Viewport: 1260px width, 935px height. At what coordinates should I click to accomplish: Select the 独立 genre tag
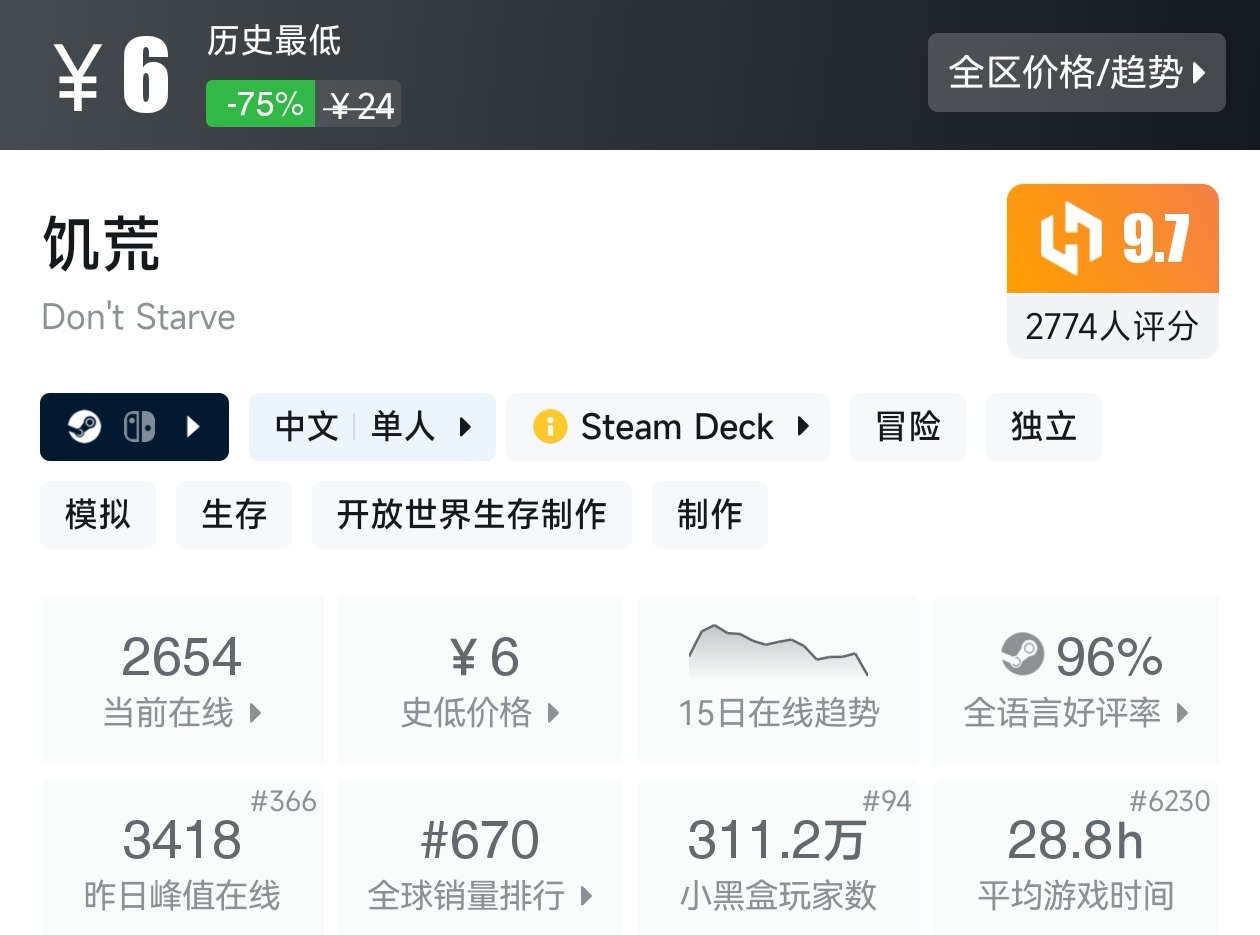1043,427
